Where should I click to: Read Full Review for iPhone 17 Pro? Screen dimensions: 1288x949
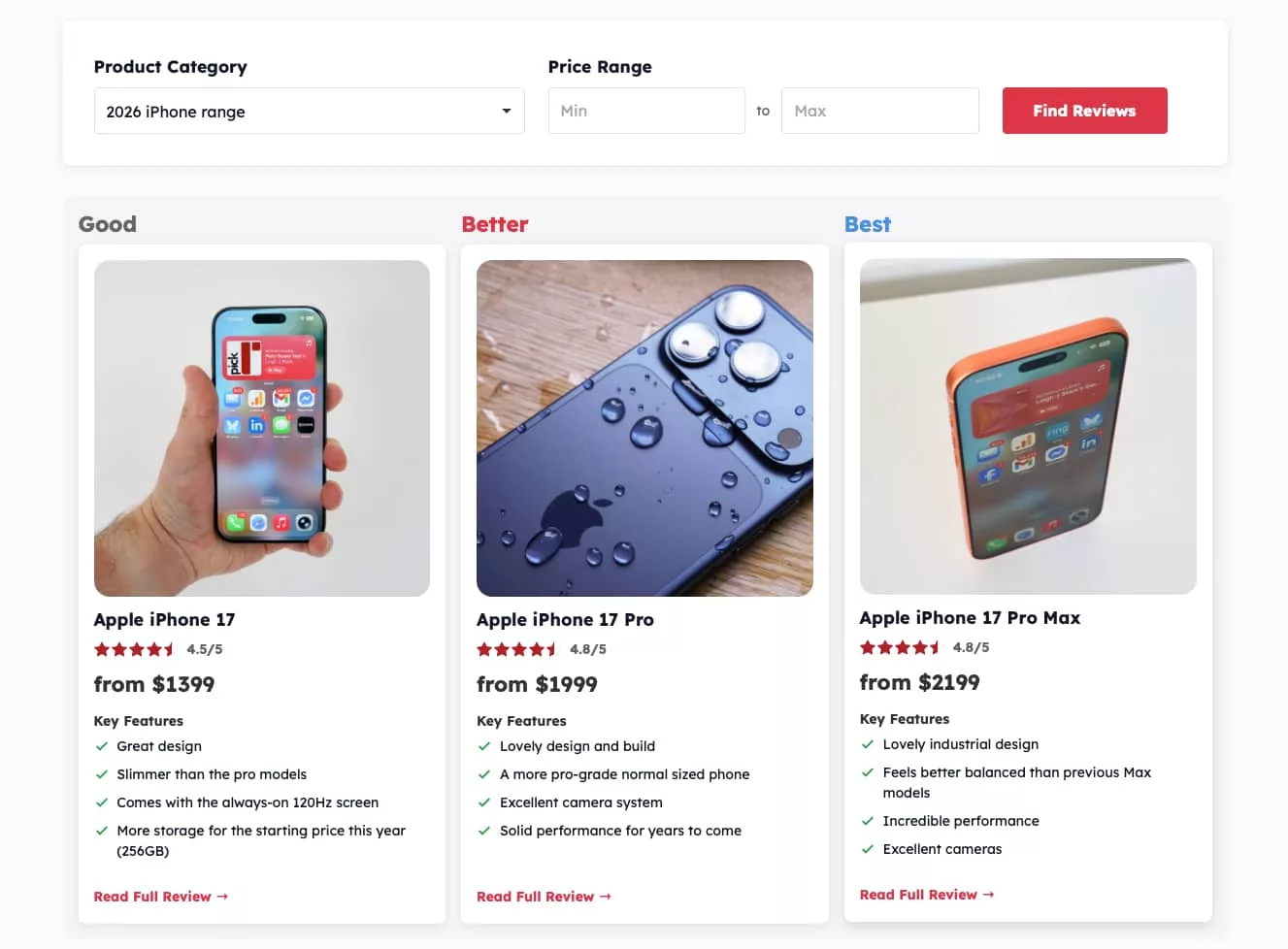tap(544, 897)
